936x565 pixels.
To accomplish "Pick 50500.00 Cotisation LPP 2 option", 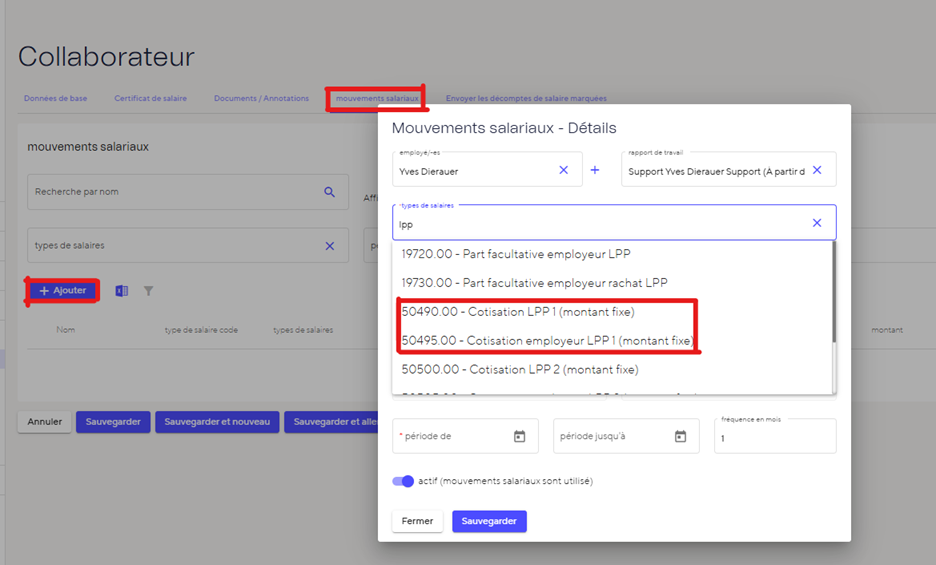I will coord(519,370).
